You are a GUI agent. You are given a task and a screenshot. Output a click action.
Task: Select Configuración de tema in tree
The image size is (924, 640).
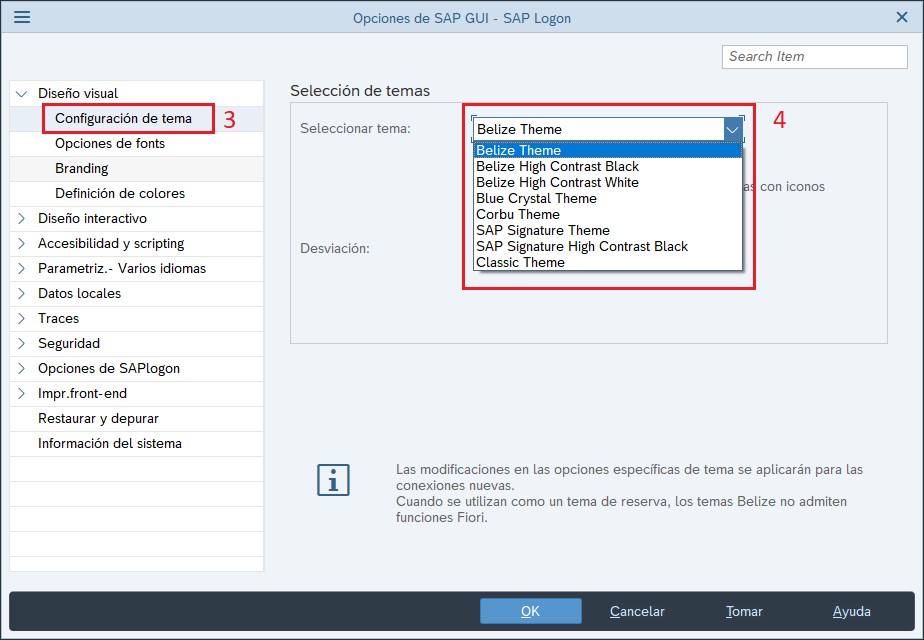coord(123,118)
